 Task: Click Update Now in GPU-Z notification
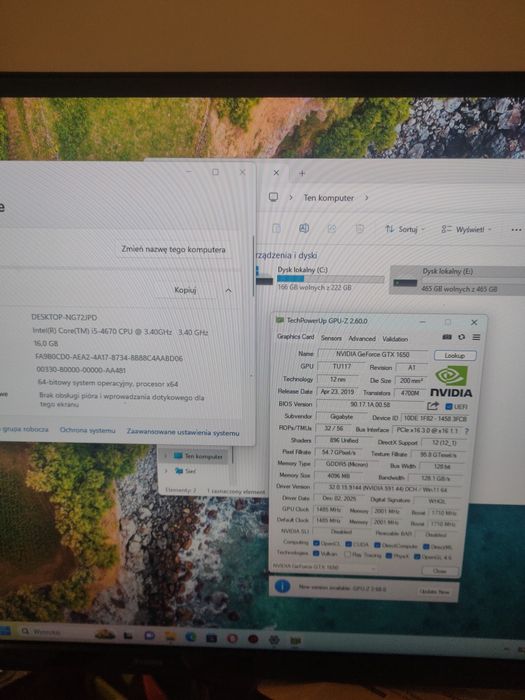pos(434,591)
